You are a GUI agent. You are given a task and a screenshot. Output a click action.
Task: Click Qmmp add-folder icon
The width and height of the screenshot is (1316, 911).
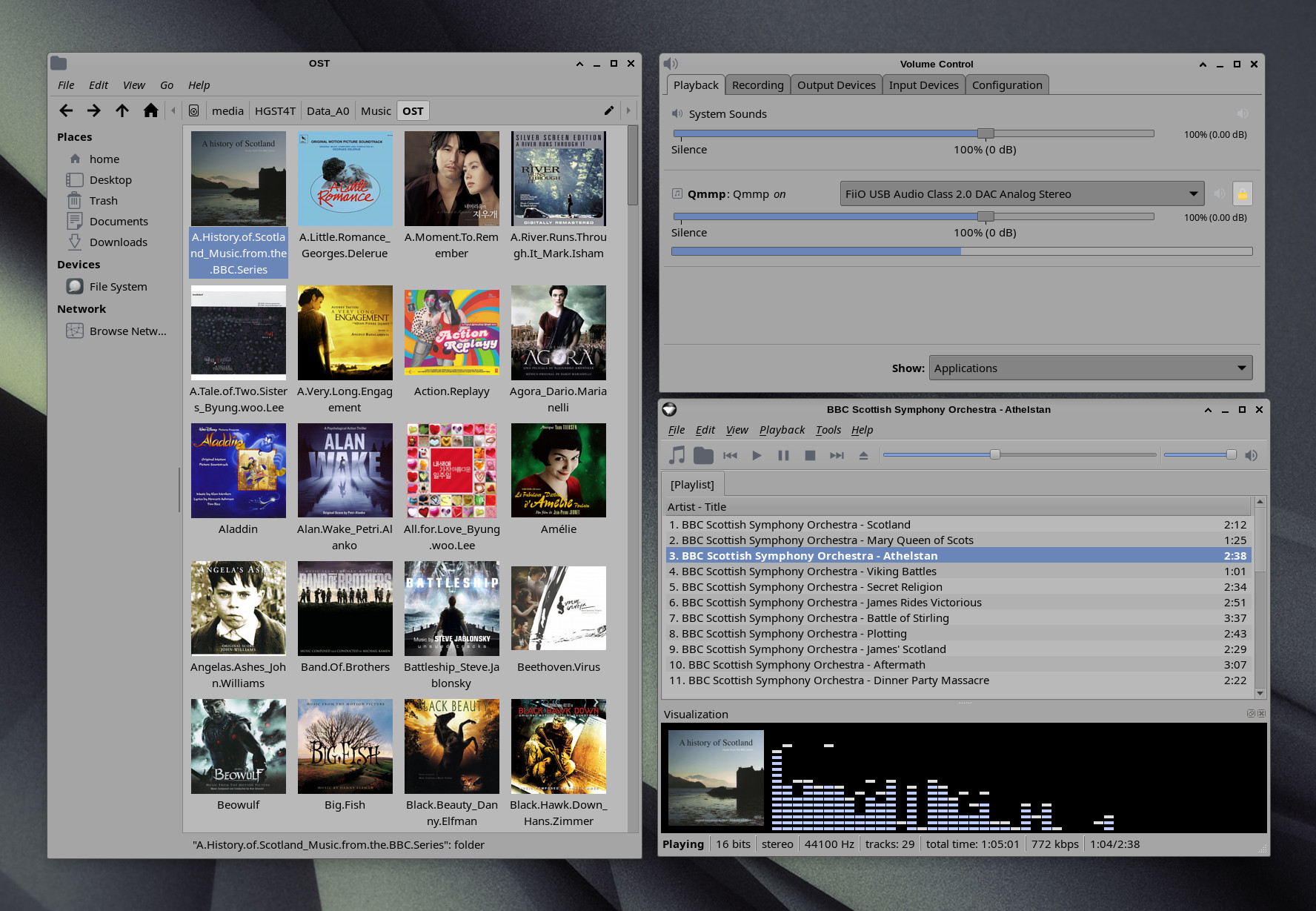703,455
